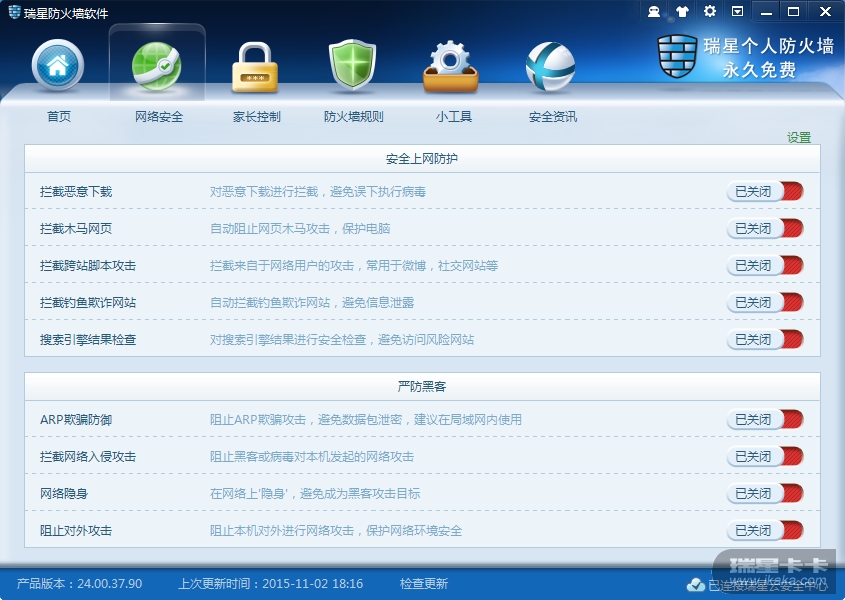This screenshot has height=600, width=845.
Task: Click the skin (t-shirt) icon in title bar
Action: click(682, 11)
